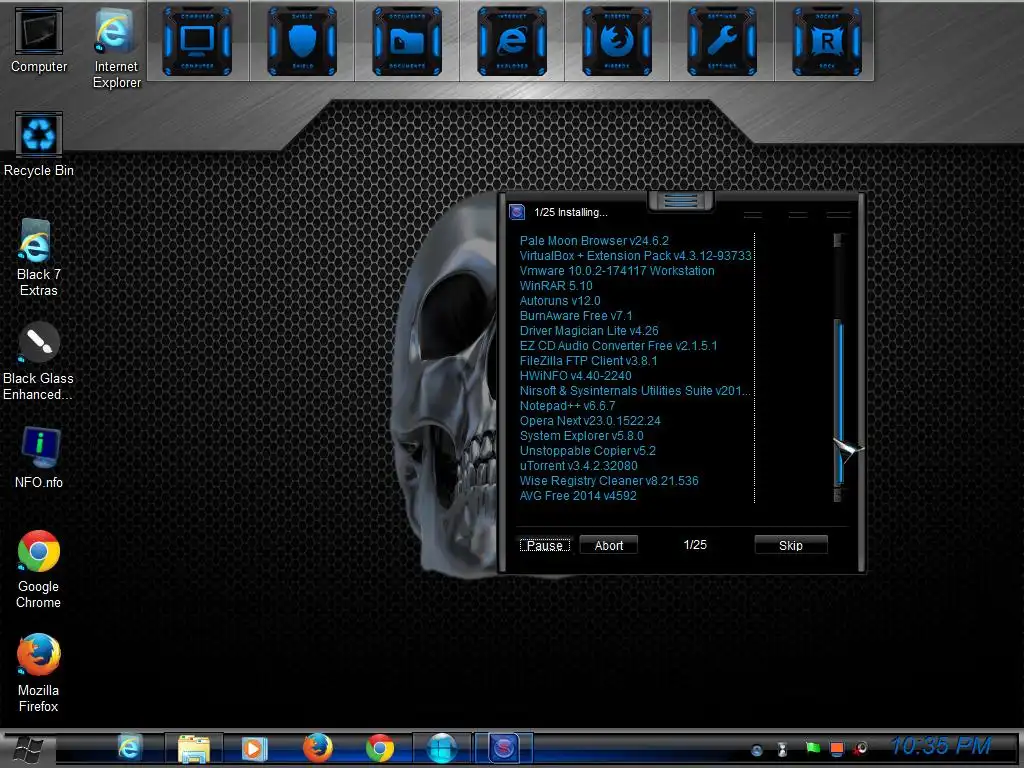This screenshot has height=768, width=1024.
Task: Open media player from the taskbar
Action: click(x=254, y=748)
